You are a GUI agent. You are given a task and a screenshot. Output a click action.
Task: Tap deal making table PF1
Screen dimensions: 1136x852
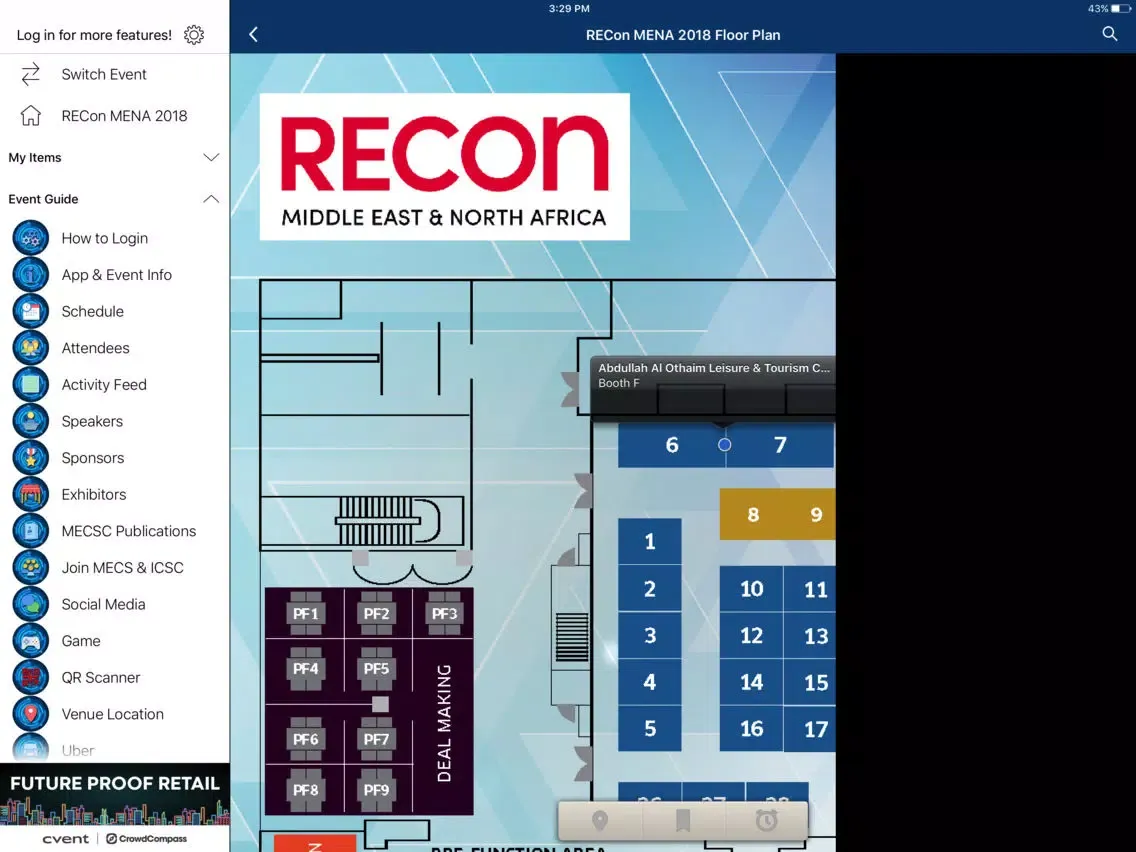(x=305, y=613)
